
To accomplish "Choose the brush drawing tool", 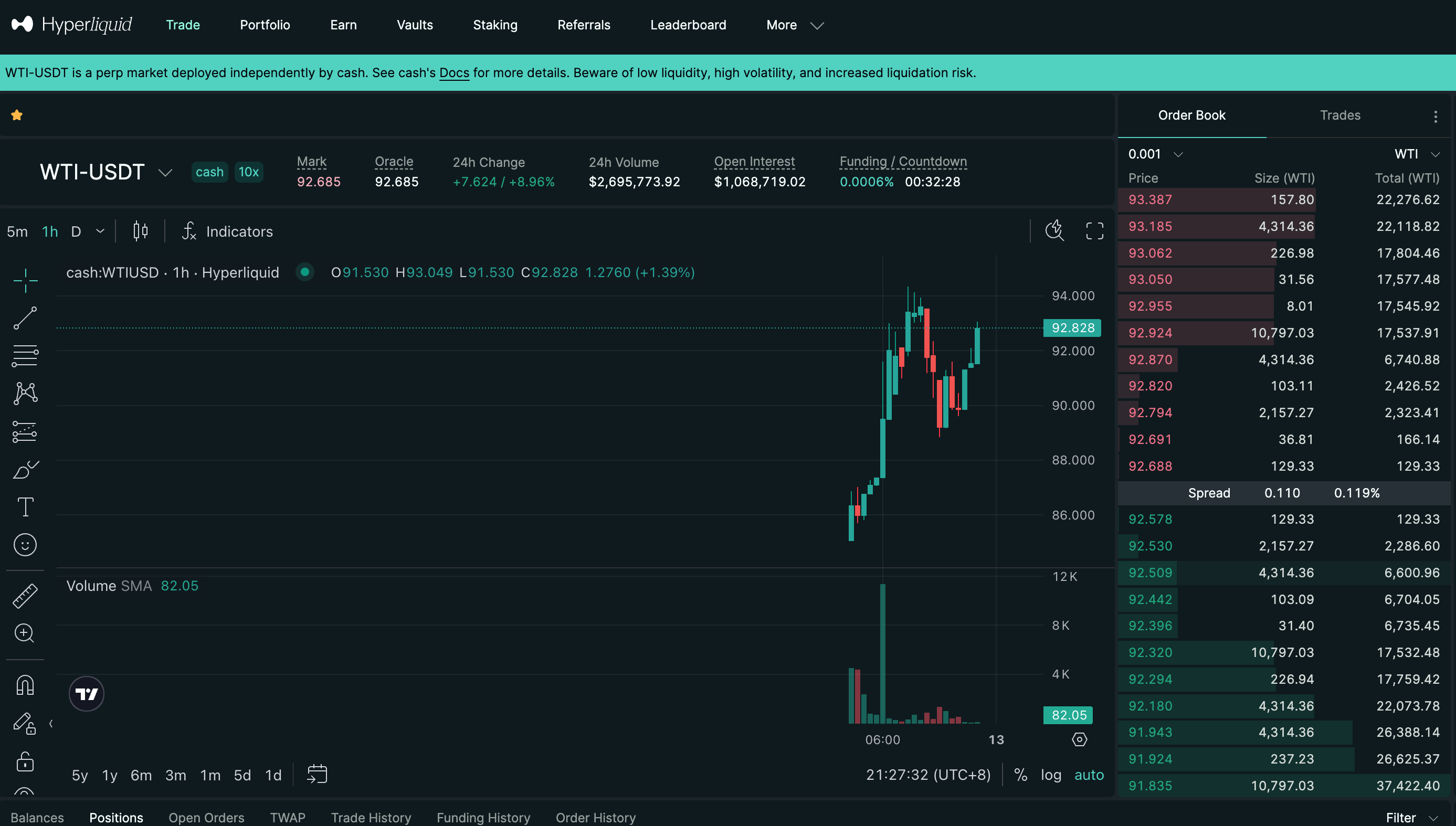I will tap(25, 470).
